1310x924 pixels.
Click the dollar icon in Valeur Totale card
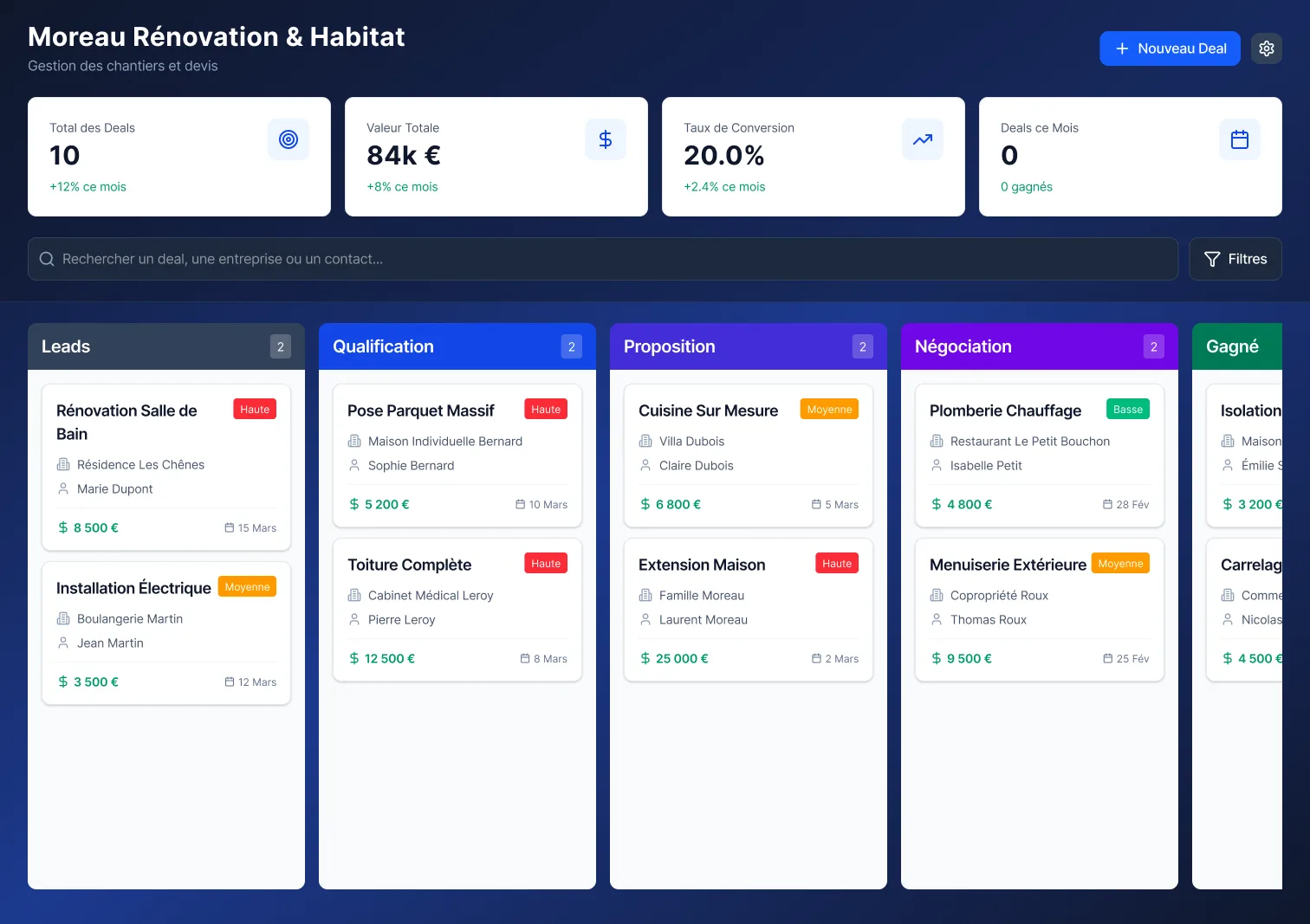click(x=606, y=139)
